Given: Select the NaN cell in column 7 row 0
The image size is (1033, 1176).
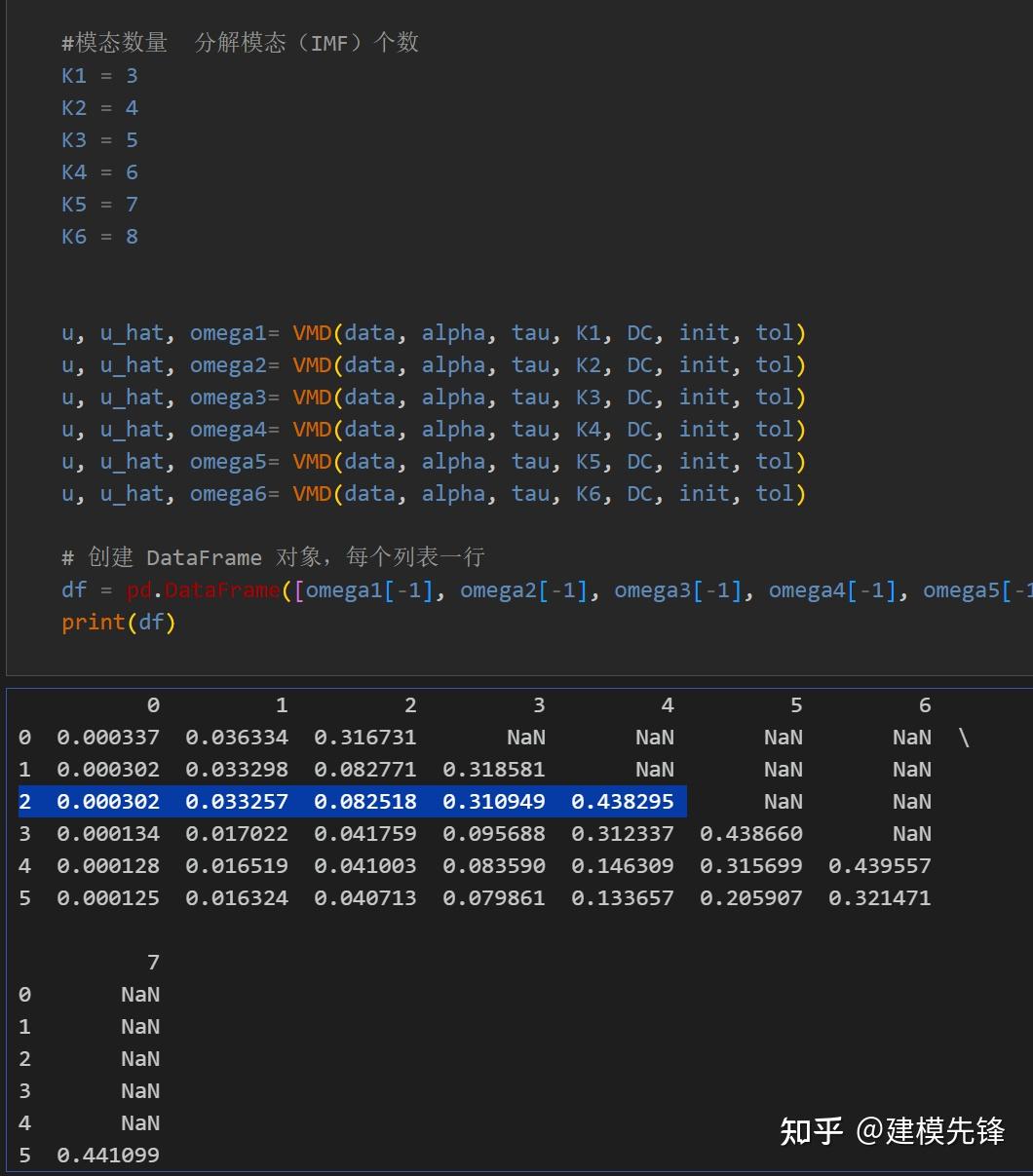Looking at the screenshot, I should point(140,994).
